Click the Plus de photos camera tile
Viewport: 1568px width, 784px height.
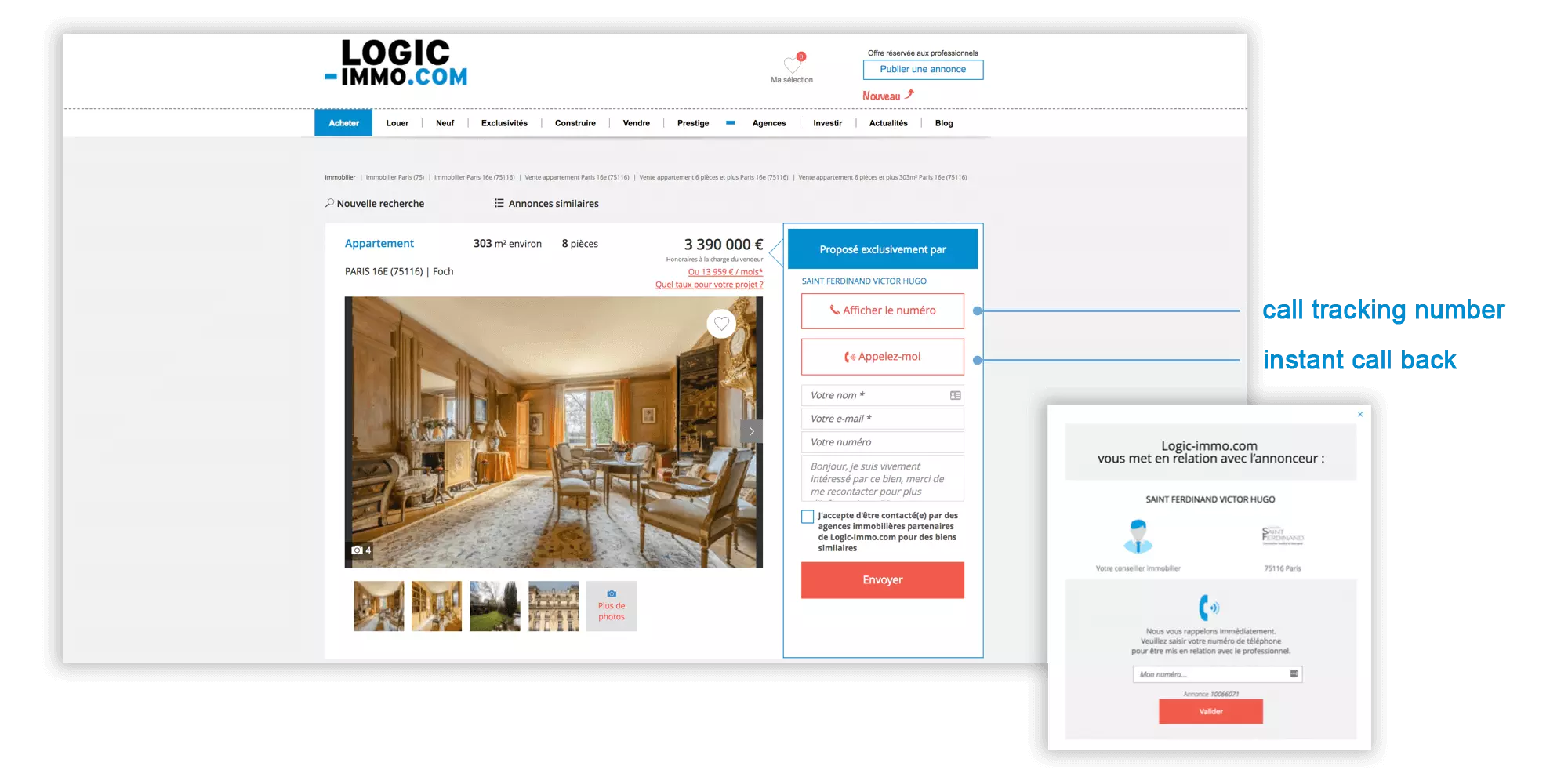coord(612,606)
